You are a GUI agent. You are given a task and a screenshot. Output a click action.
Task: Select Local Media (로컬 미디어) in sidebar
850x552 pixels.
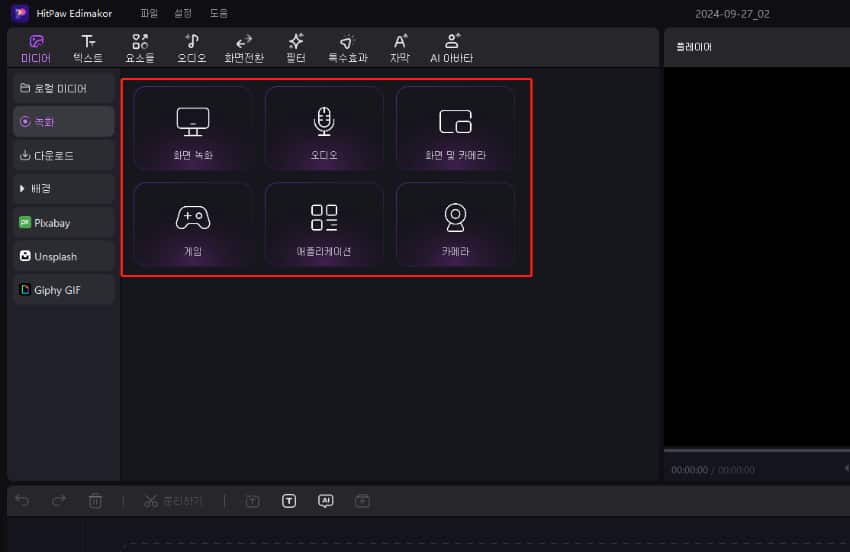click(62, 88)
